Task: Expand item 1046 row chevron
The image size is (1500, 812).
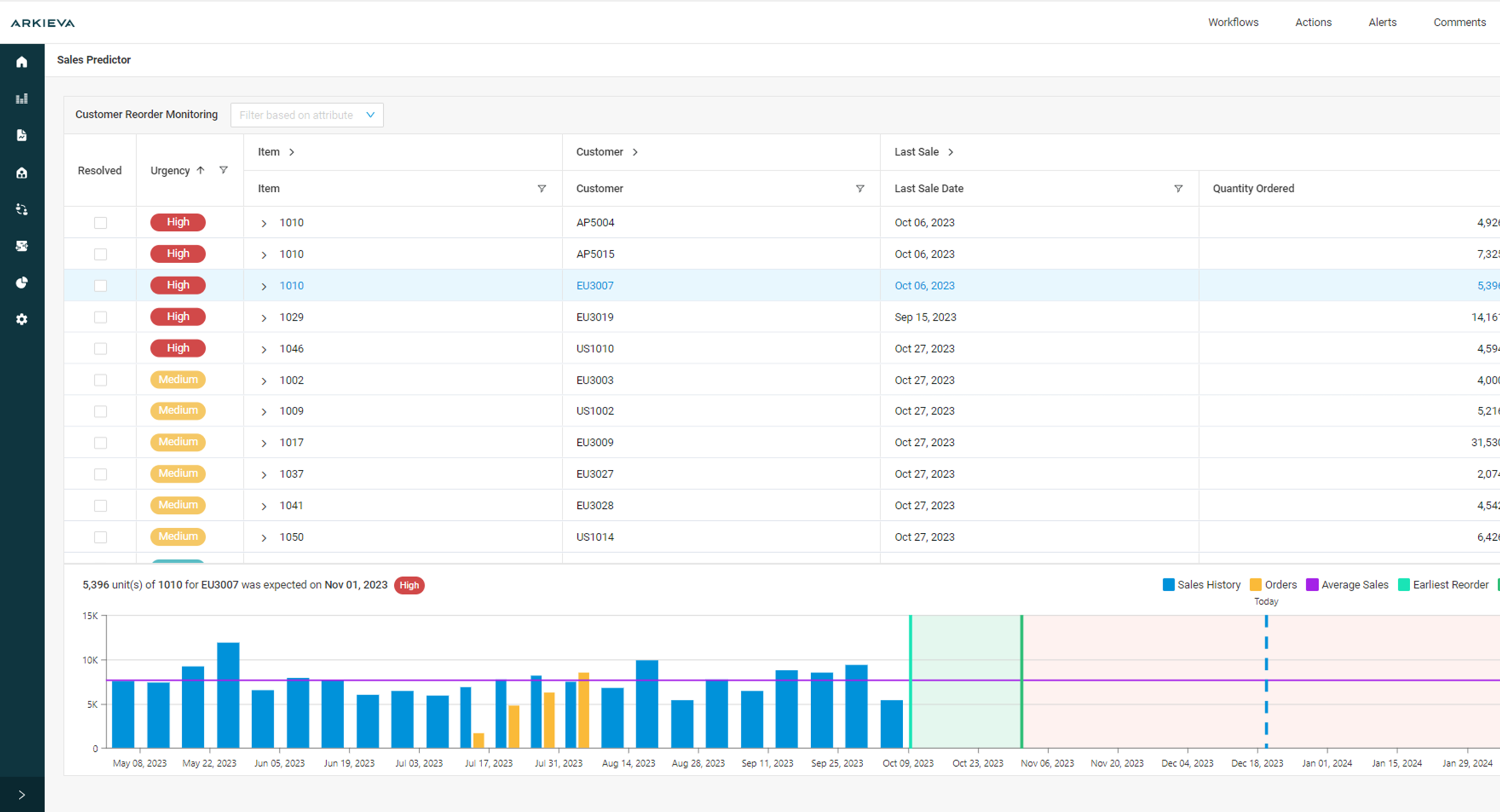Action: coord(264,349)
